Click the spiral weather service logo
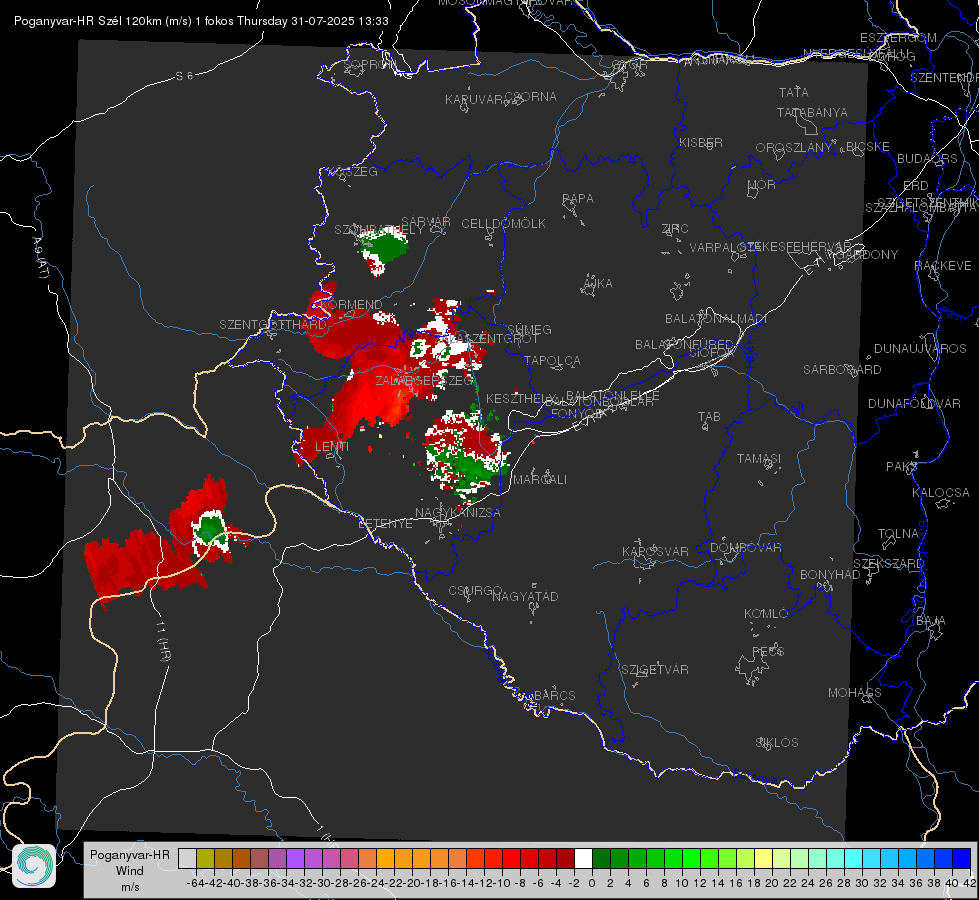The image size is (979, 900). coord(34,866)
